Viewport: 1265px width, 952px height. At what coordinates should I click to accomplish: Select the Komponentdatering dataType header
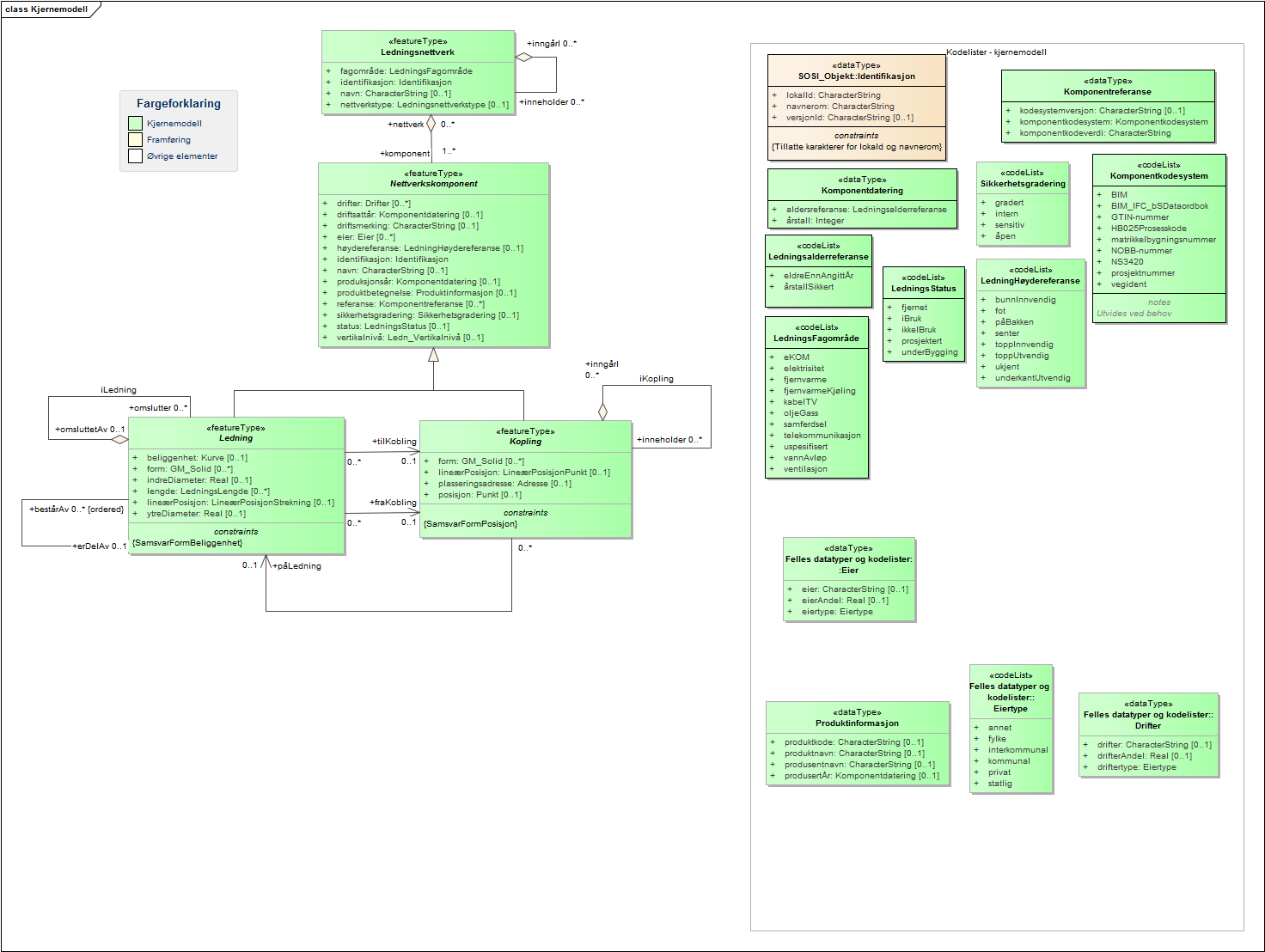(x=862, y=185)
